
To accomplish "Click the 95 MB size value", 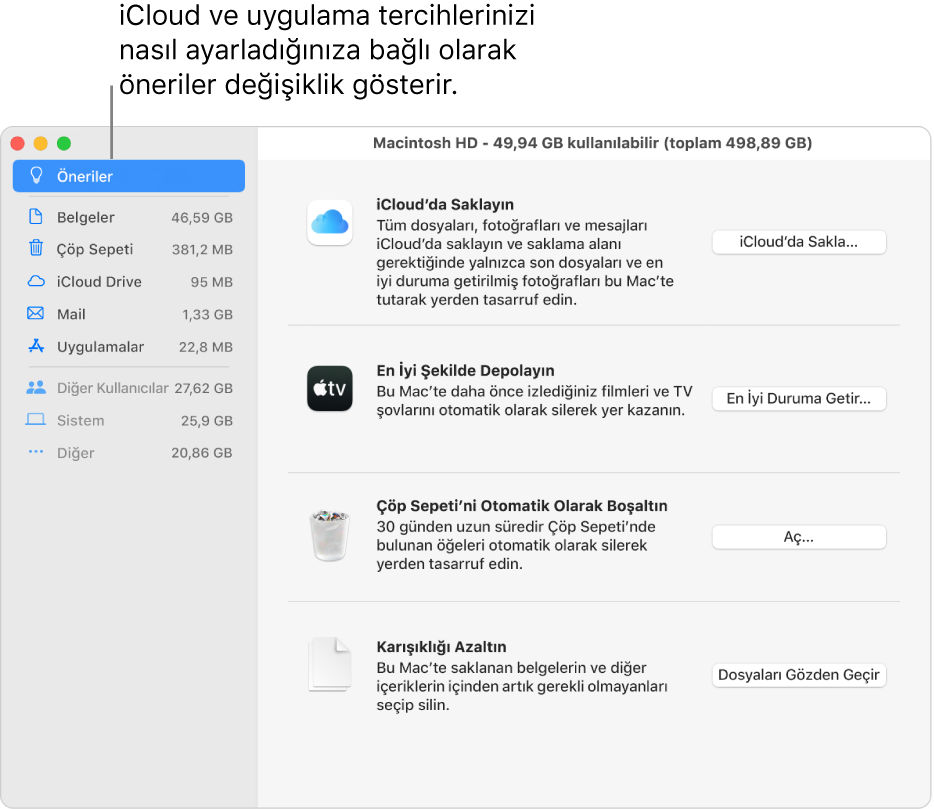I will coord(211,282).
